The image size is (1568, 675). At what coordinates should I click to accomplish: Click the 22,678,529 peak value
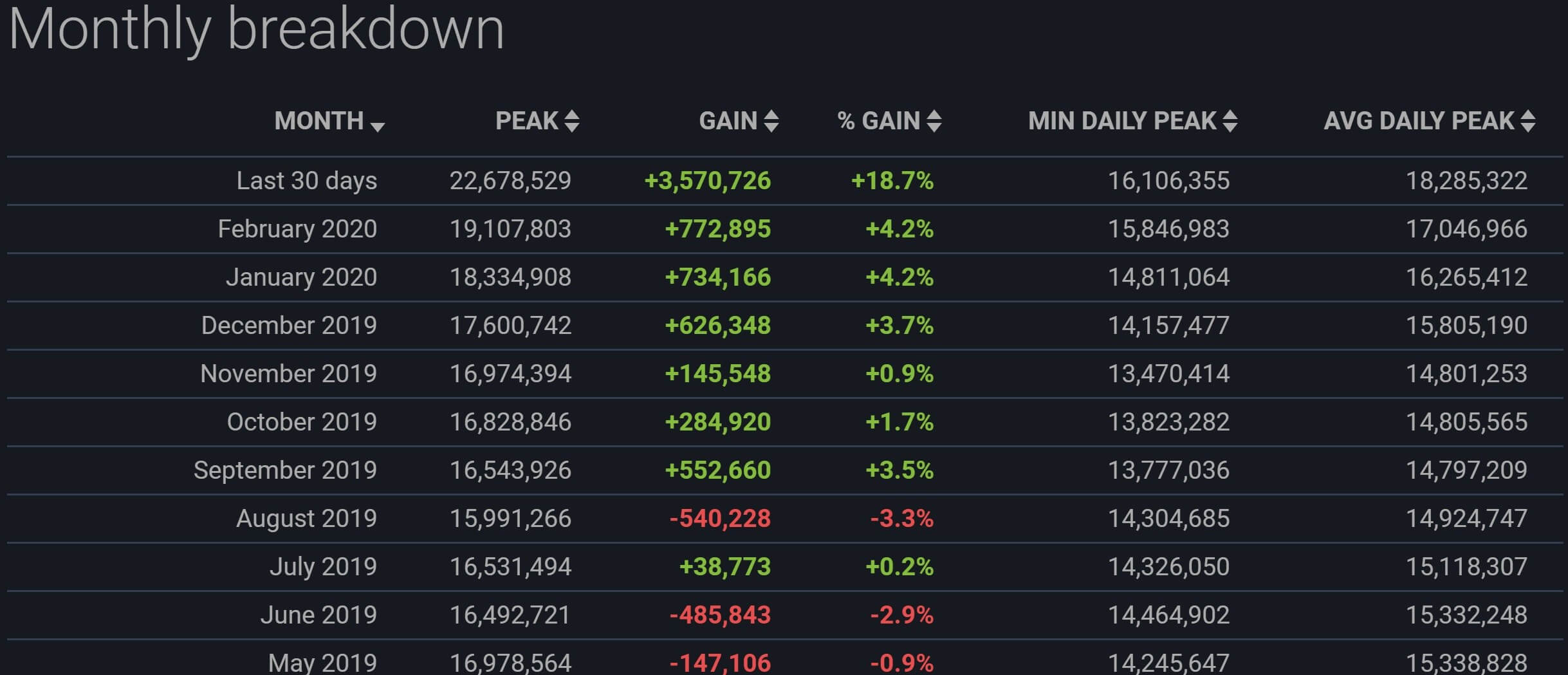coord(510,181)
